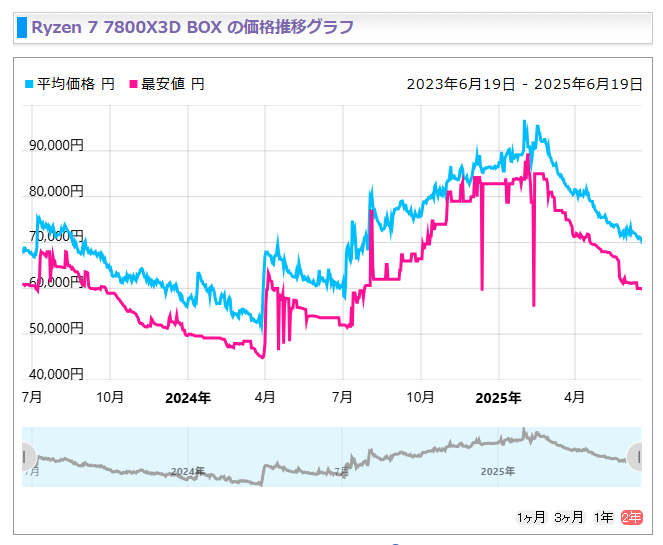663x545 pixels.
Task: Select the 2年 range button
Action: point(632,517)
